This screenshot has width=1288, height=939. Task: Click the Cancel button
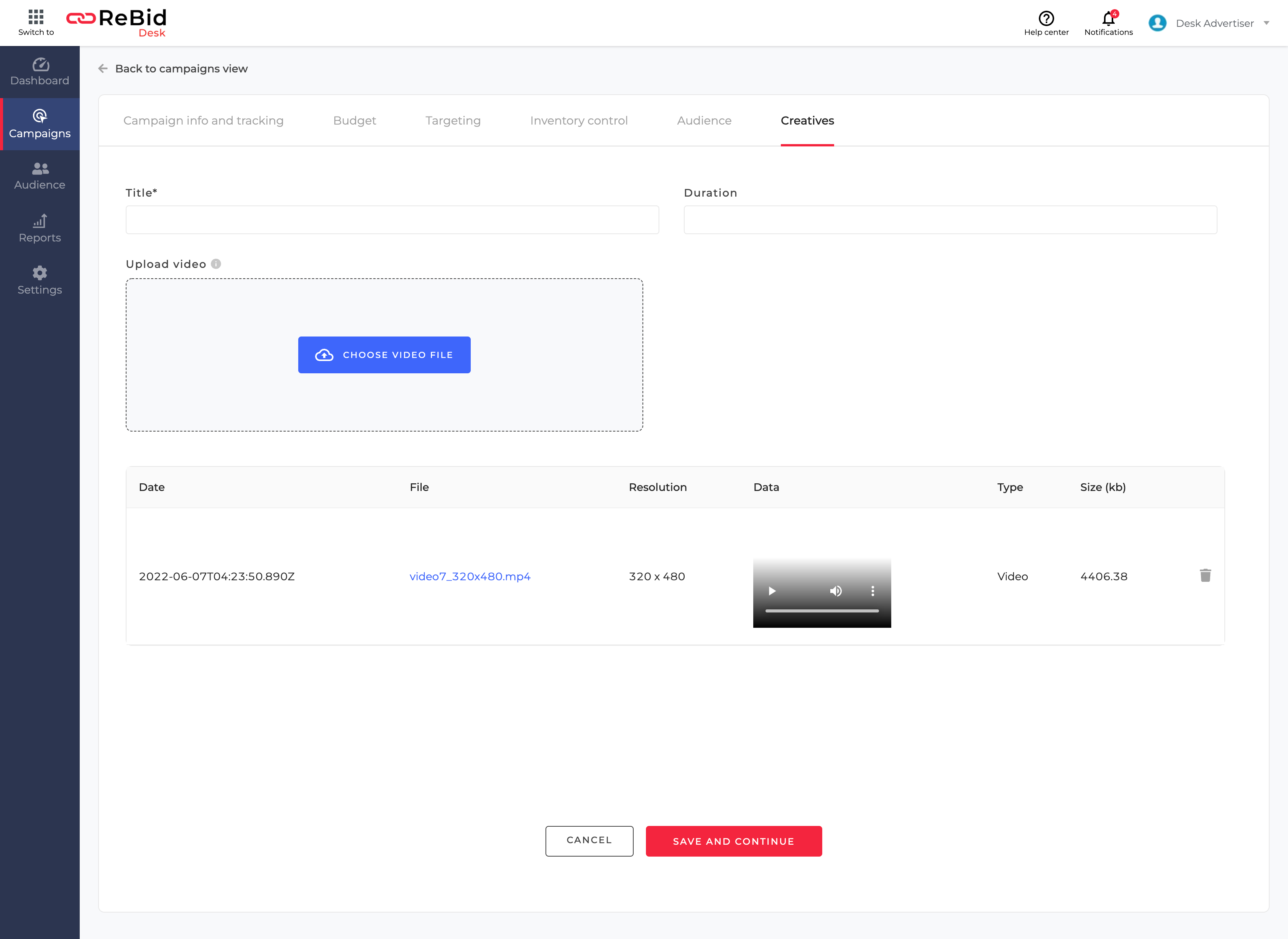click(590, 841)
